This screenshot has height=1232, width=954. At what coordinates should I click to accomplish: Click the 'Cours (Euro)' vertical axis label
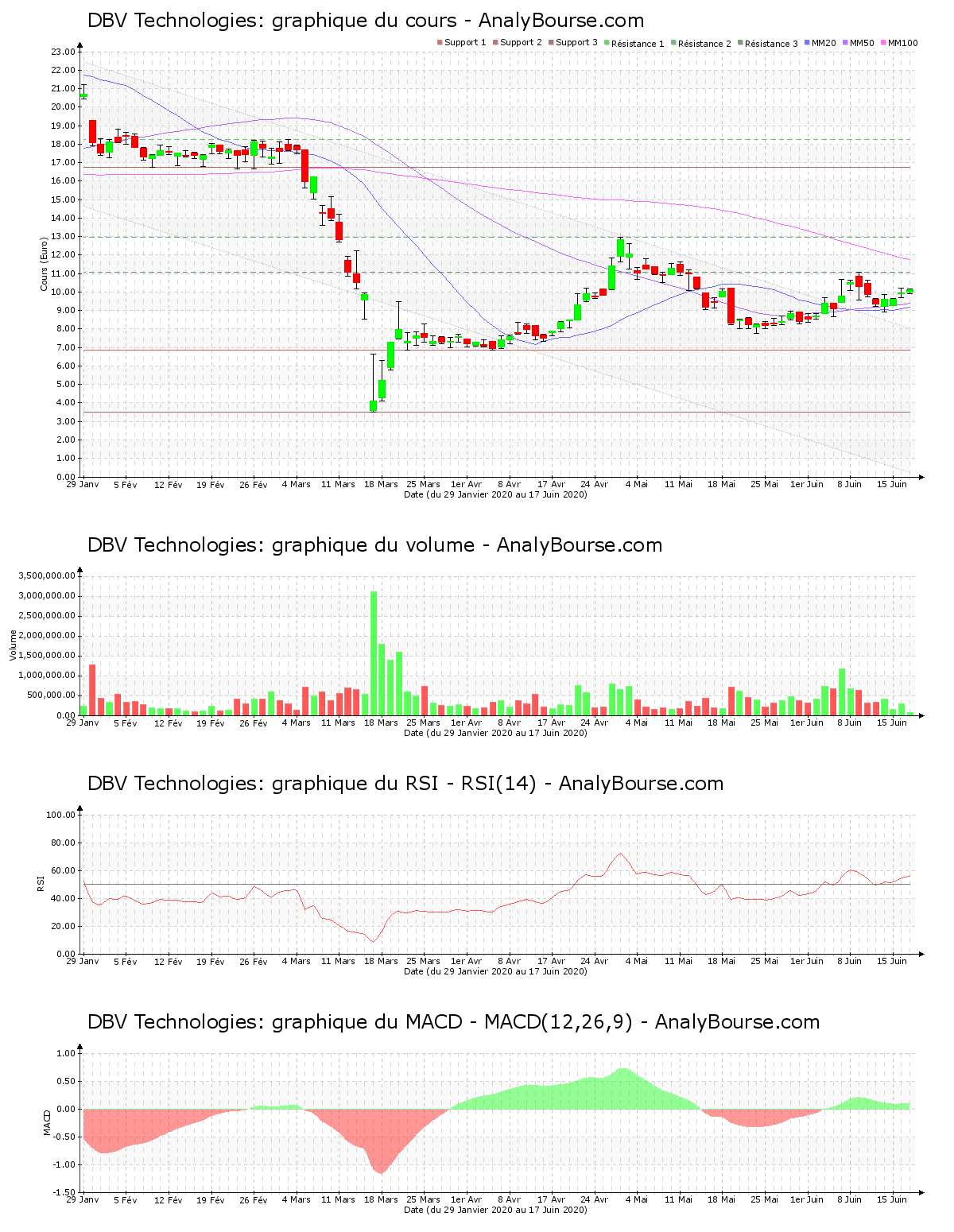(x=45, y=264)
